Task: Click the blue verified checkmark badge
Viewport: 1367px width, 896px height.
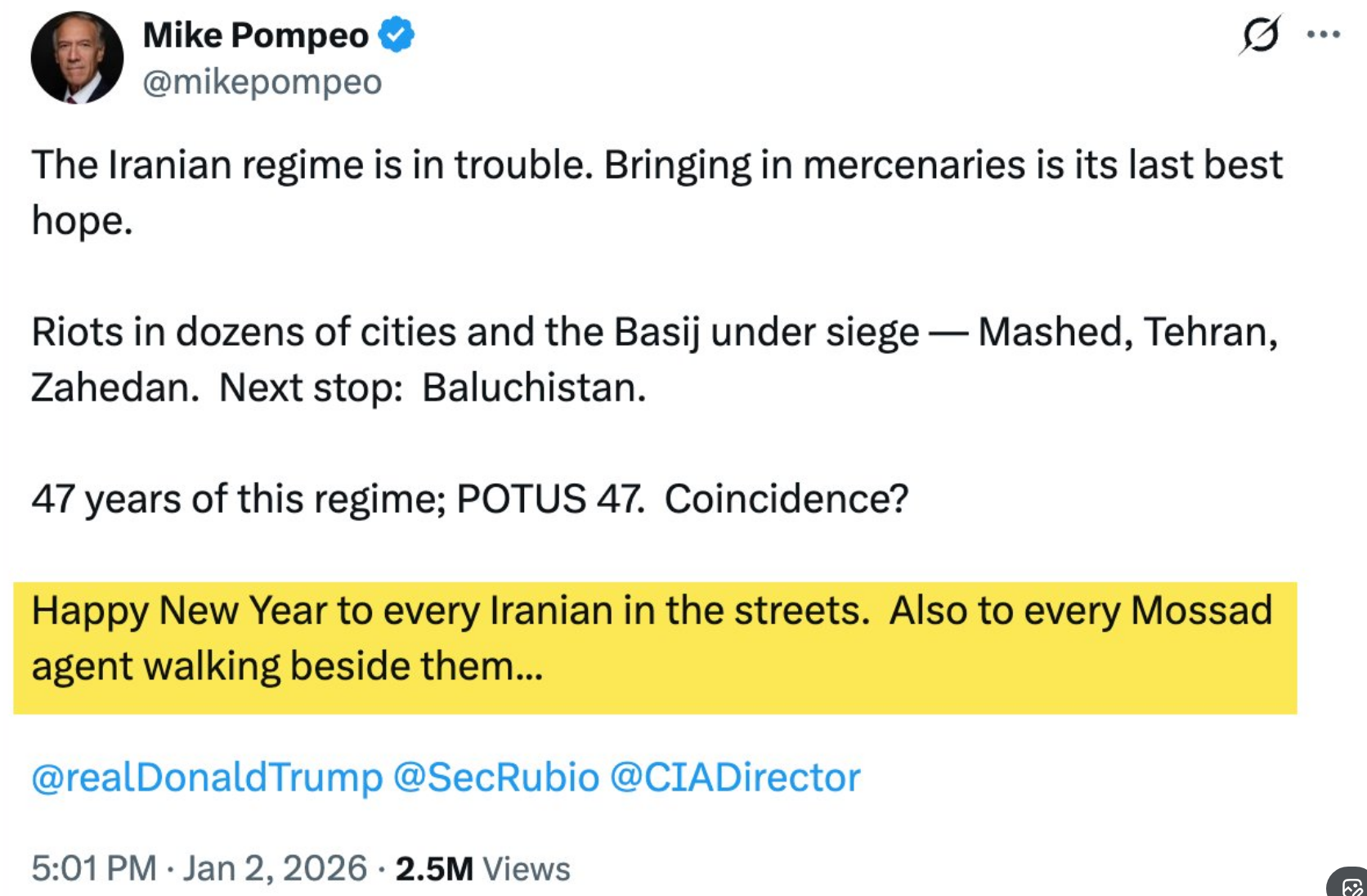Action: (397, 35)
